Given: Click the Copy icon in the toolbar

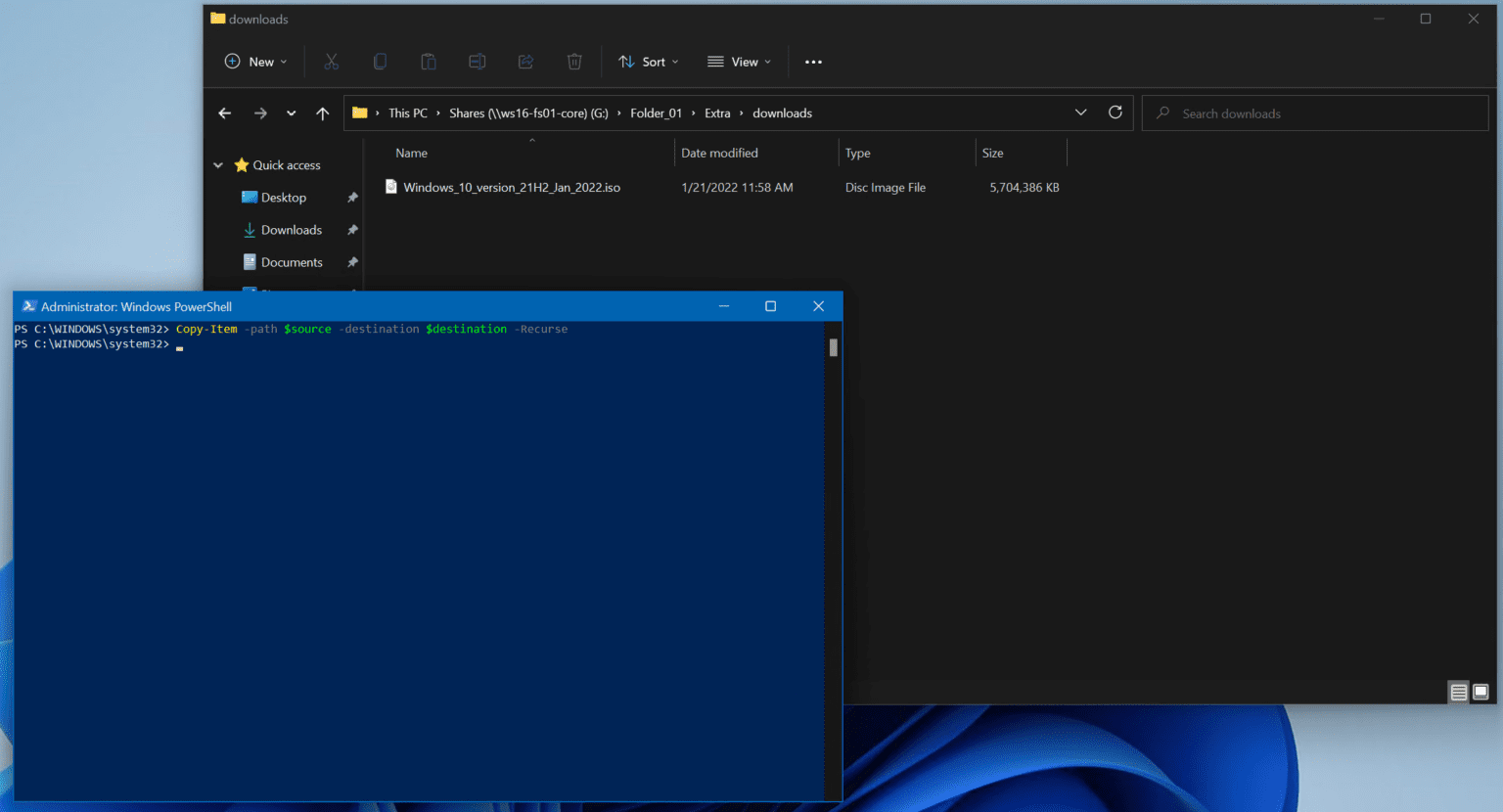Looking at the screenshot, I should coord(380,61).
